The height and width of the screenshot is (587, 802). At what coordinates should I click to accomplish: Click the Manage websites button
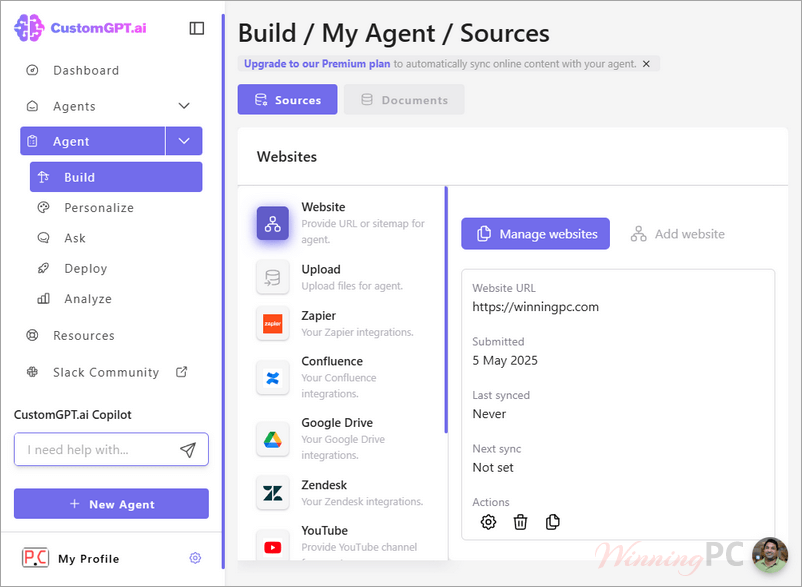tap(536, 234)
